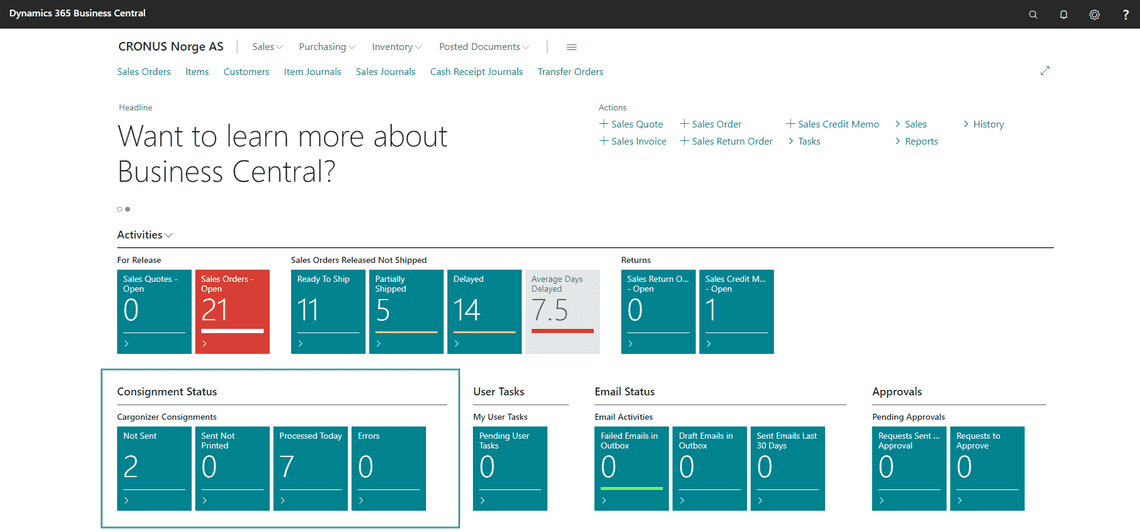Expand the Sales dropdown menu
The width and height of the screenshot is (1140, 532).
click(268, 47)
